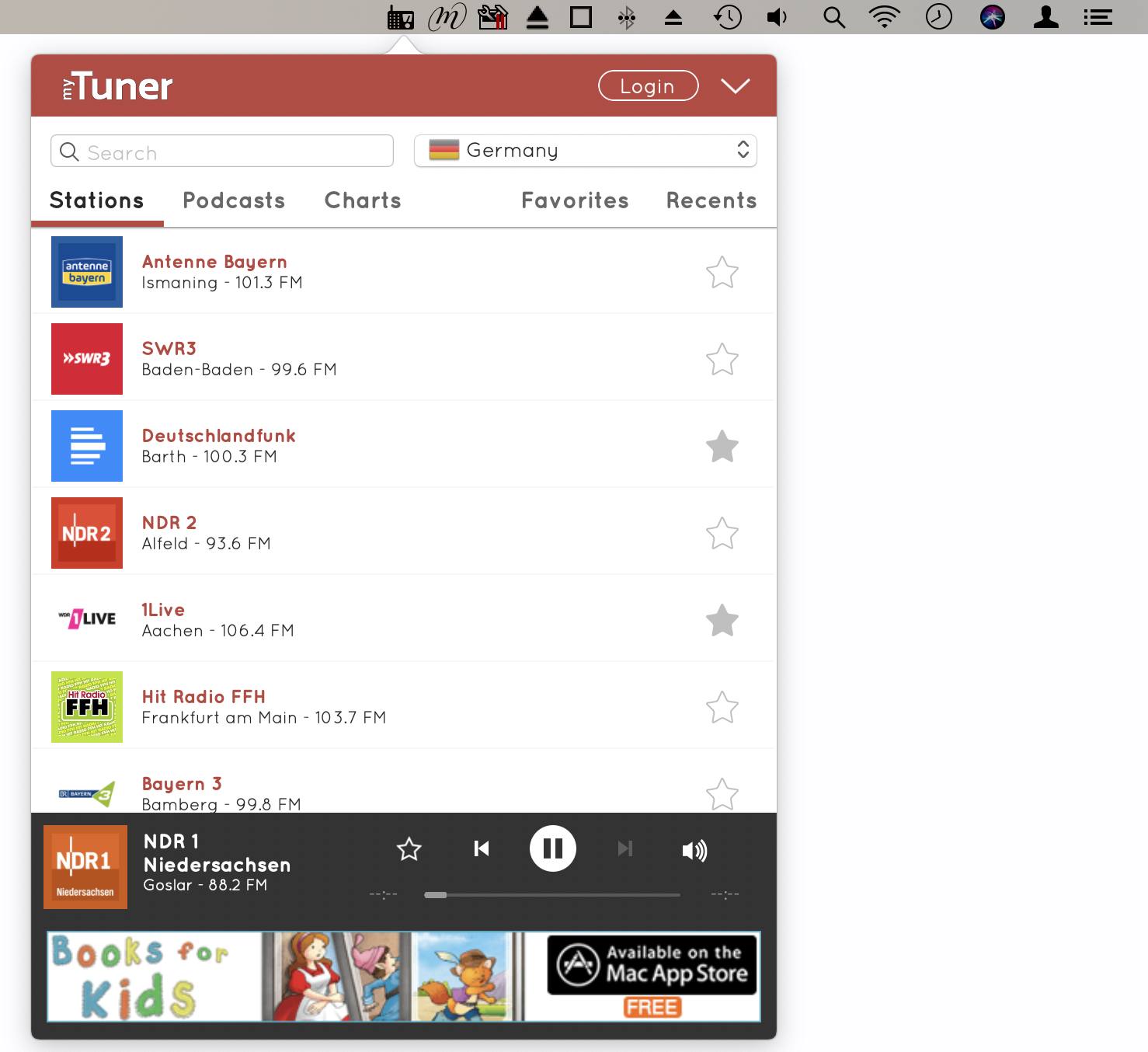The width and height of the screenshot is (1148, 1052).
Task: Click 'Goslar - 88.2 FM' text
Action: pos(205,885)
